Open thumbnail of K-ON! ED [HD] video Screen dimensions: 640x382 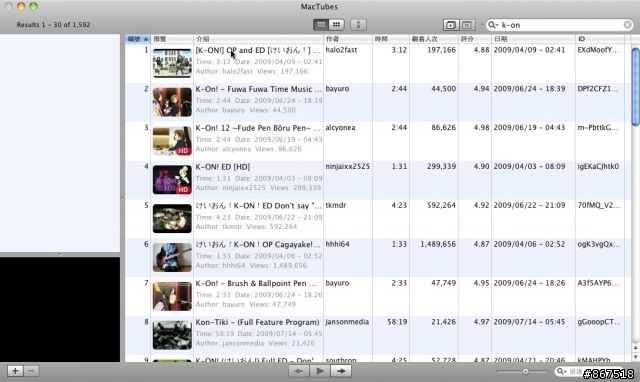[x=172, y=180]
